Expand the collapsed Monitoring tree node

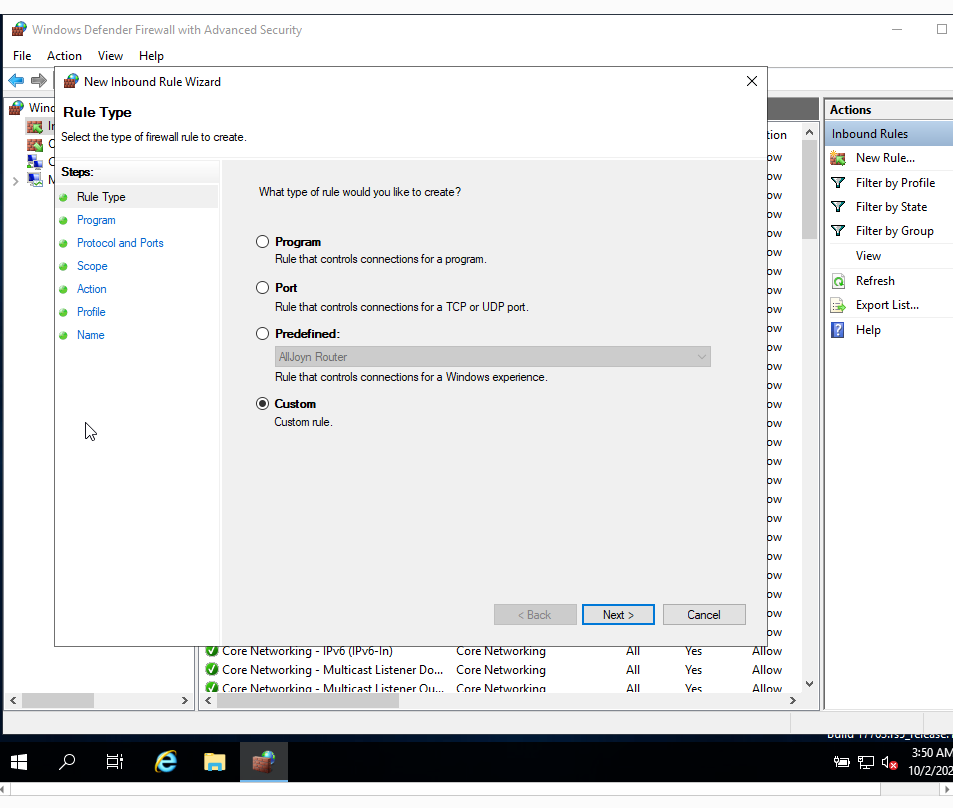pyautogui.click(x=15, y=181)
